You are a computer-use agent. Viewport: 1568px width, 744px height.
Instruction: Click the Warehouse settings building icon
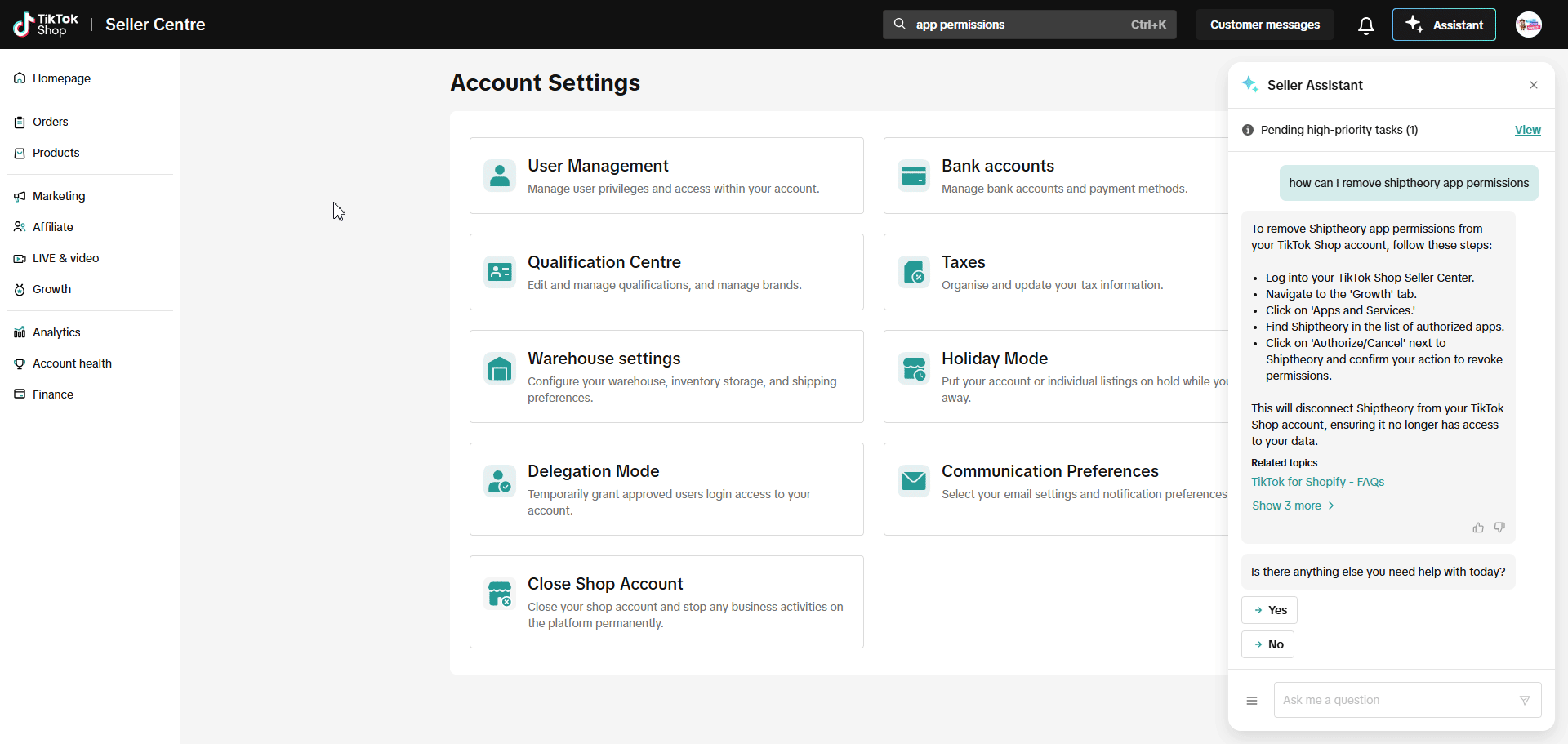pos(500,368)
